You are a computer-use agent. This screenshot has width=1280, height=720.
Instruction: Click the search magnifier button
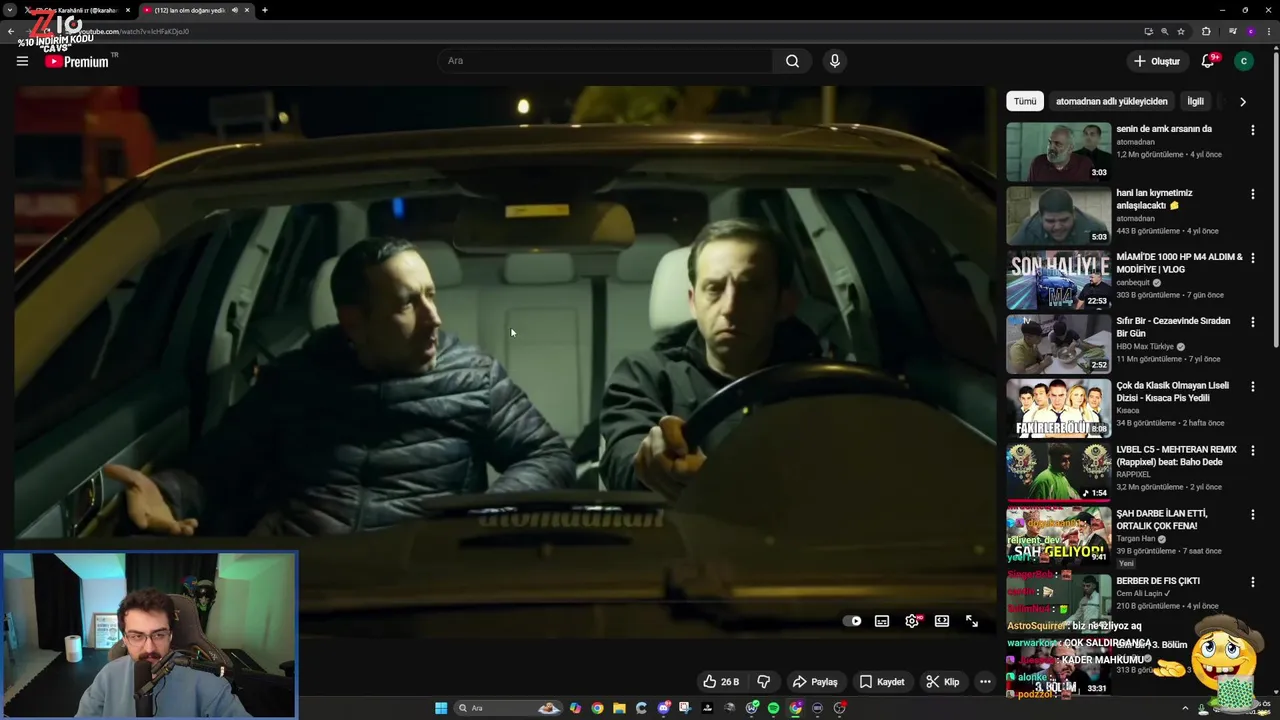[x=792, y=61]
